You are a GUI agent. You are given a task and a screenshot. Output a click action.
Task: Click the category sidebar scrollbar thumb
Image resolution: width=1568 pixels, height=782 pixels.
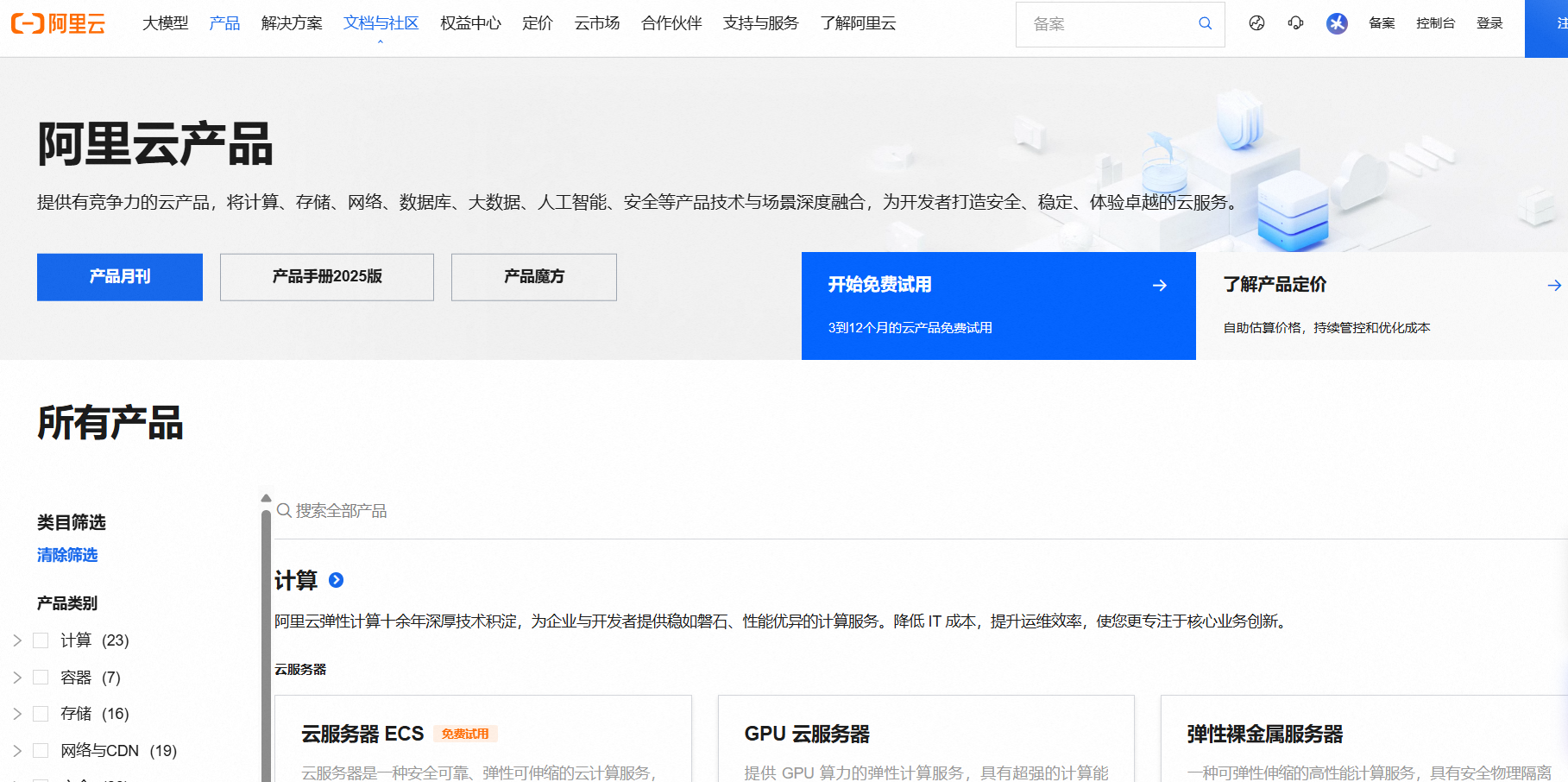point(266,646)
